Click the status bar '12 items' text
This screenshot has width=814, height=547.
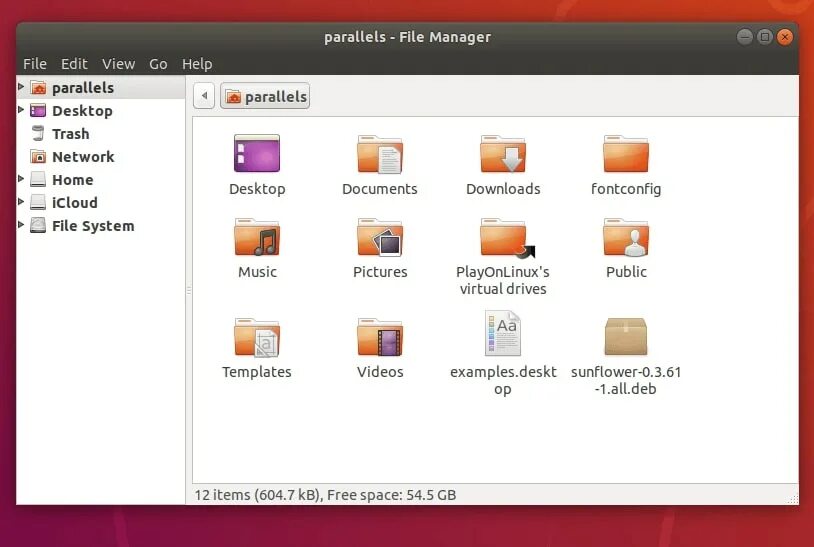click(223, 495)
